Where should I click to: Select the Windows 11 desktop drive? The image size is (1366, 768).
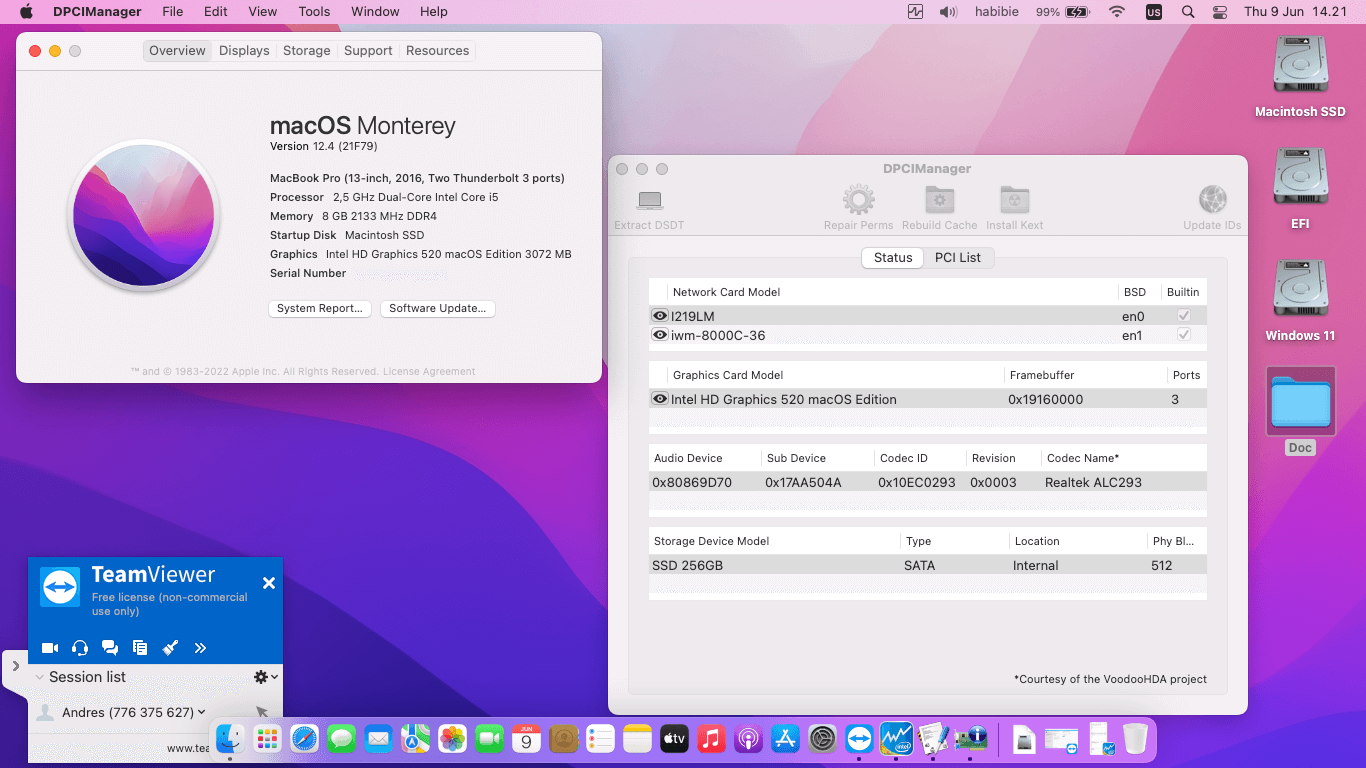pos(1300,301)
